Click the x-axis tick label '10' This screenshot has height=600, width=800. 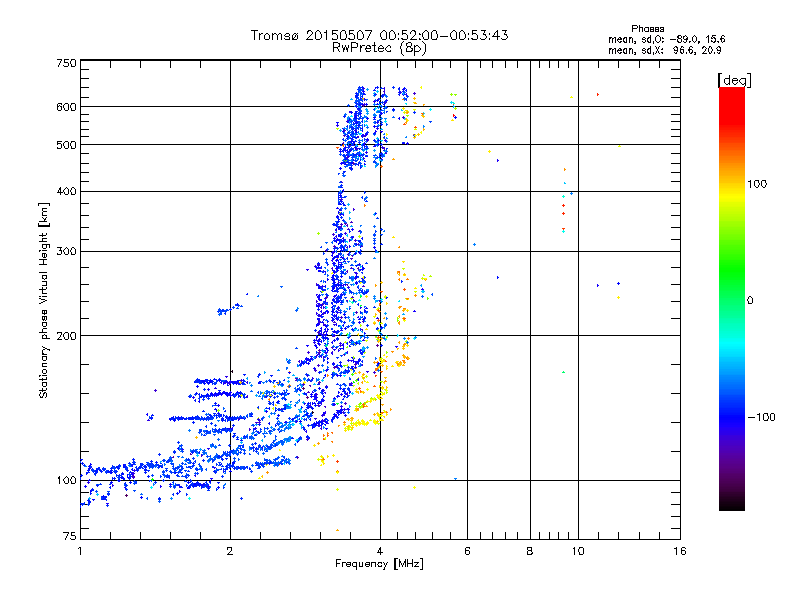click(x=578, y=551)
